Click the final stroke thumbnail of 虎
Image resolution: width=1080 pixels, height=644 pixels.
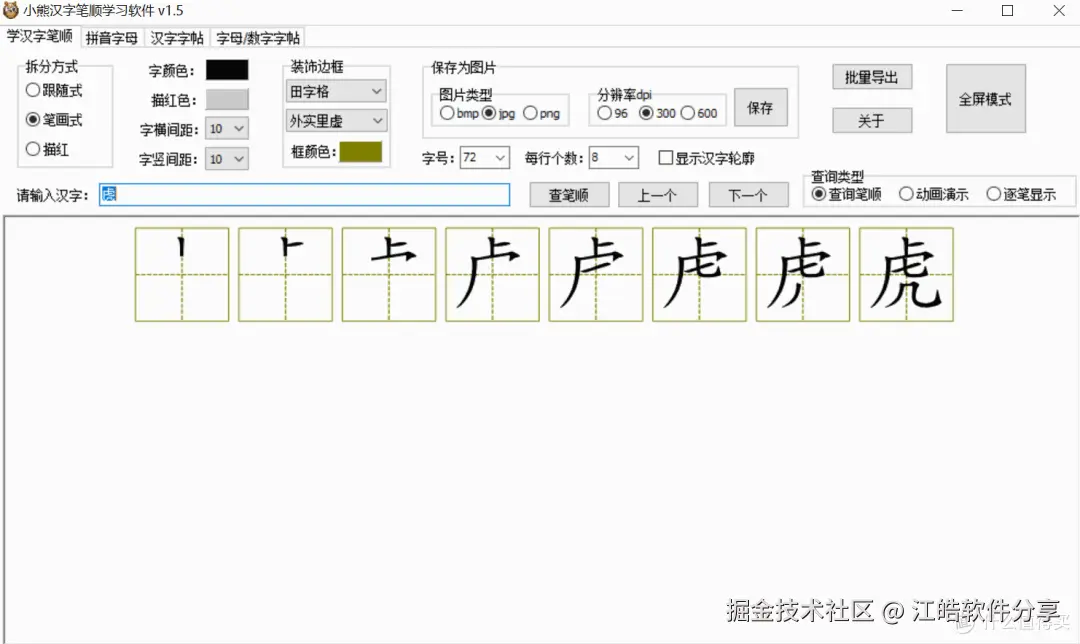click(x=906, y=273)
